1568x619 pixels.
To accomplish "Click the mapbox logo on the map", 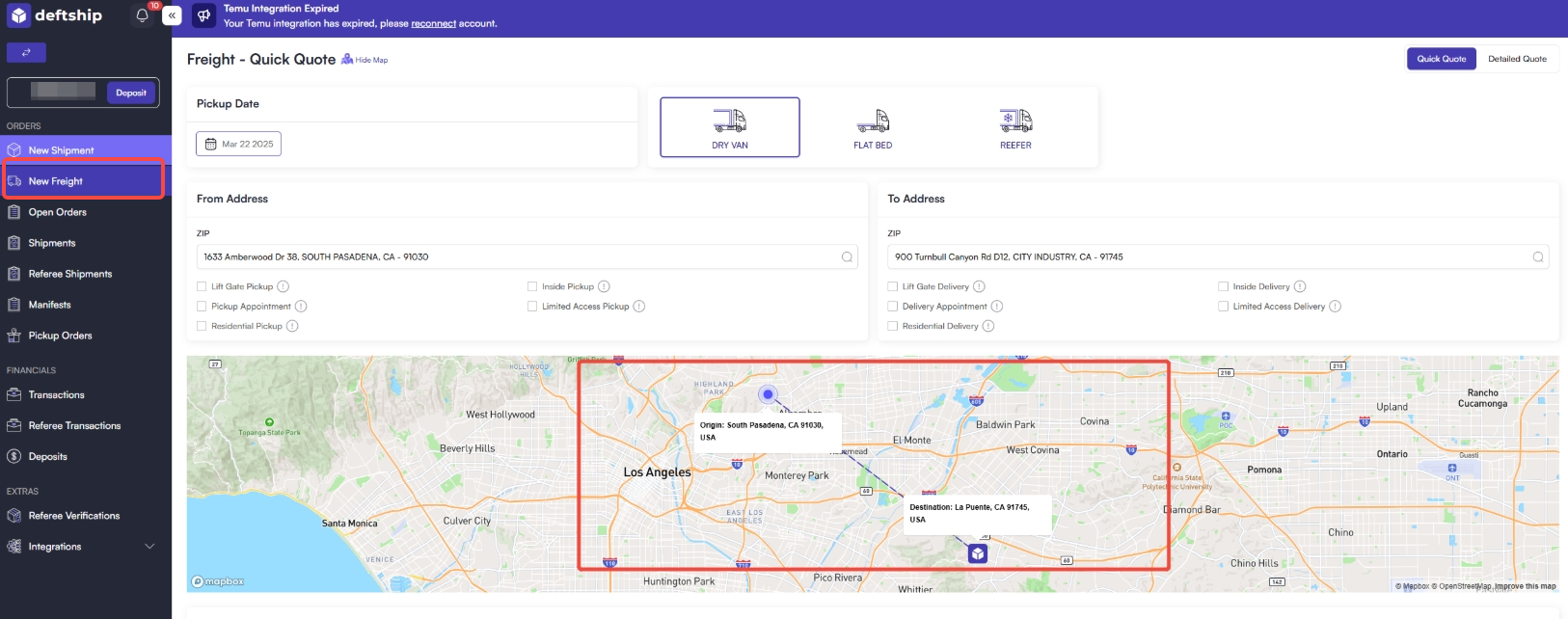I will coord(218,581).
